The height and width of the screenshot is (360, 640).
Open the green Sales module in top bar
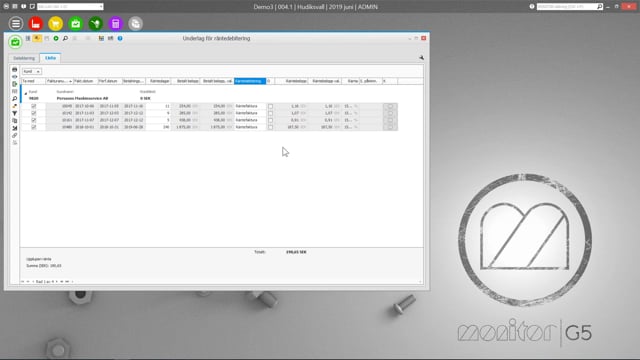click(76, 24)
